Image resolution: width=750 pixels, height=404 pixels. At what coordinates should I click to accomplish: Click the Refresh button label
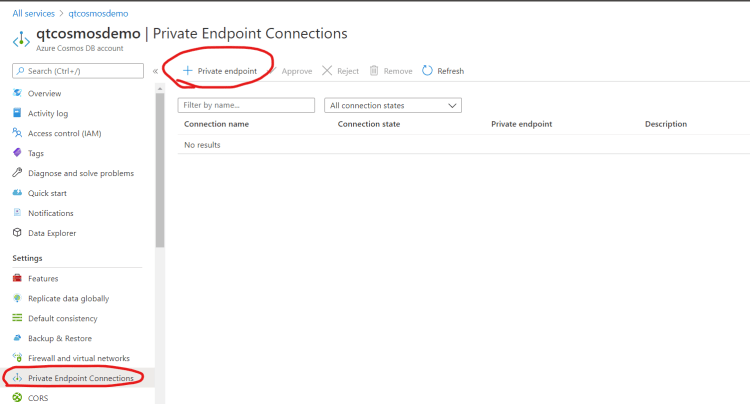point(451,71)
